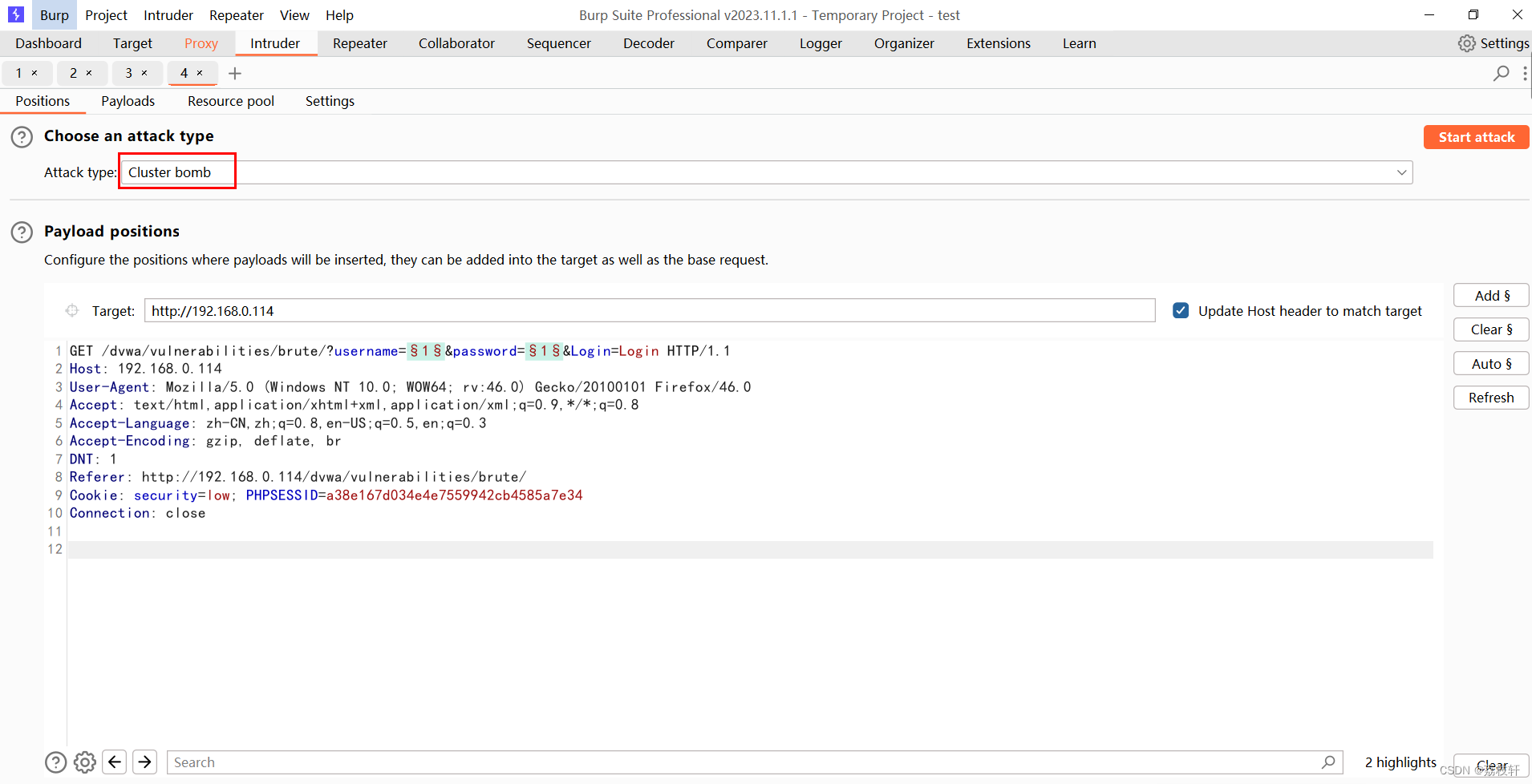1532x784 pixels.
Task: Click magnifier icon in Search field
Action: (1328, 762)
